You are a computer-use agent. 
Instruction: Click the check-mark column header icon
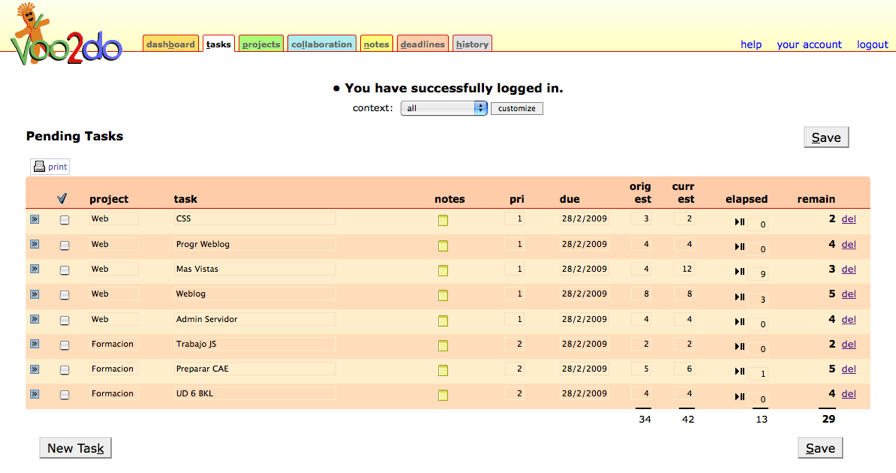click(63, 198)
